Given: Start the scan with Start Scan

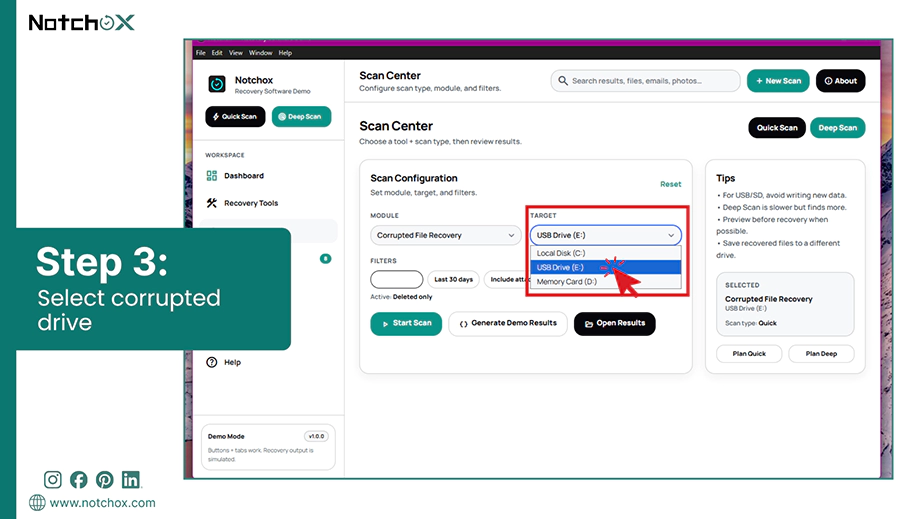Looking at the screenshot, I should click(x=406, y=323).
